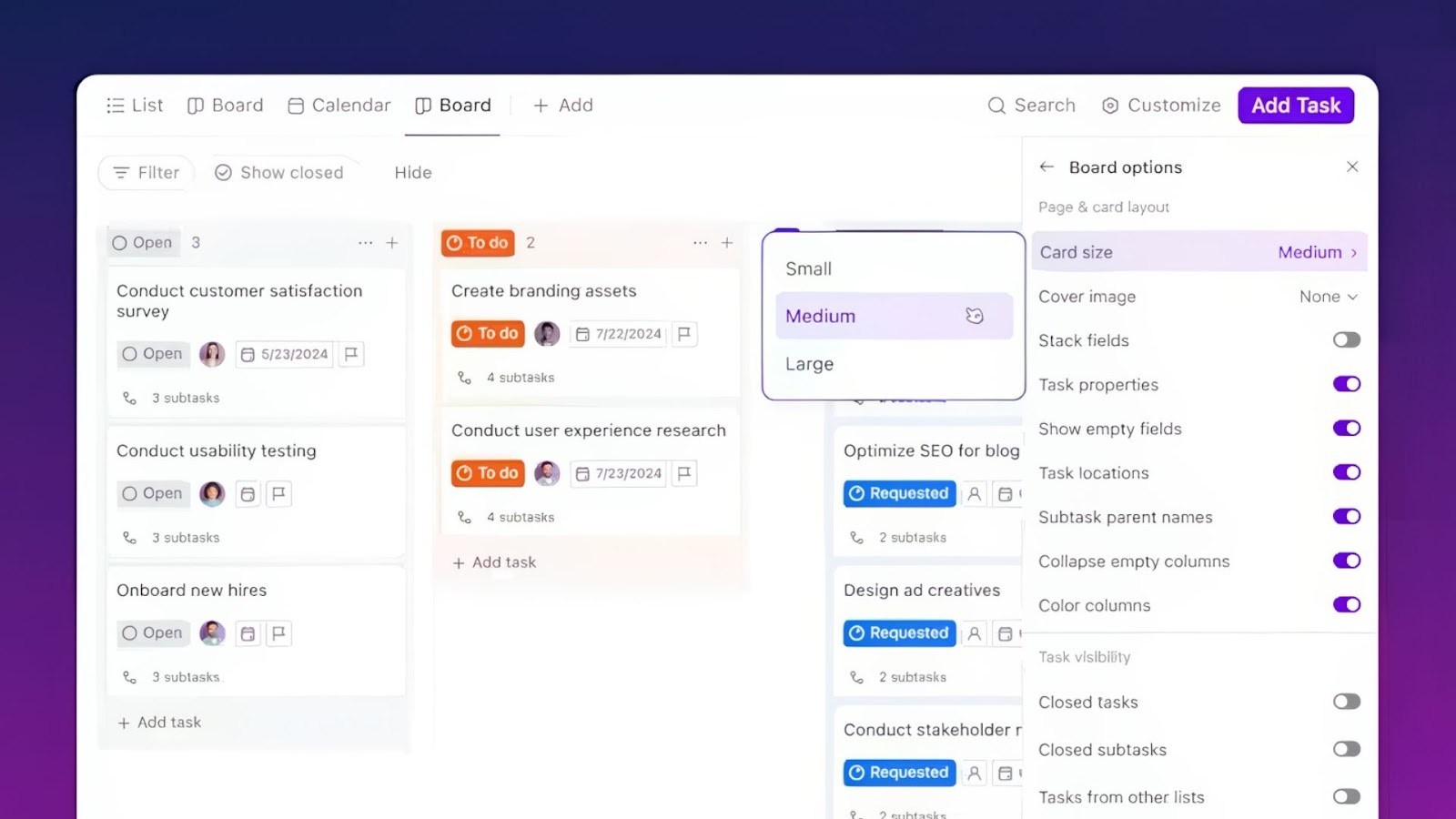Click the Customize icon in the toolbar

(x=1110, y=106)
